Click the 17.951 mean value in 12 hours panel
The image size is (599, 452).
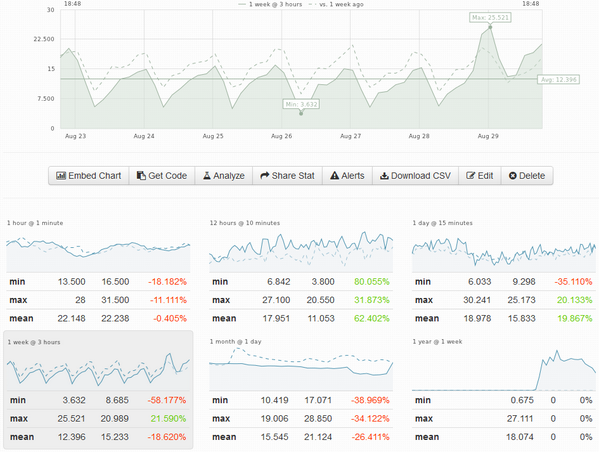coord(276,318)
